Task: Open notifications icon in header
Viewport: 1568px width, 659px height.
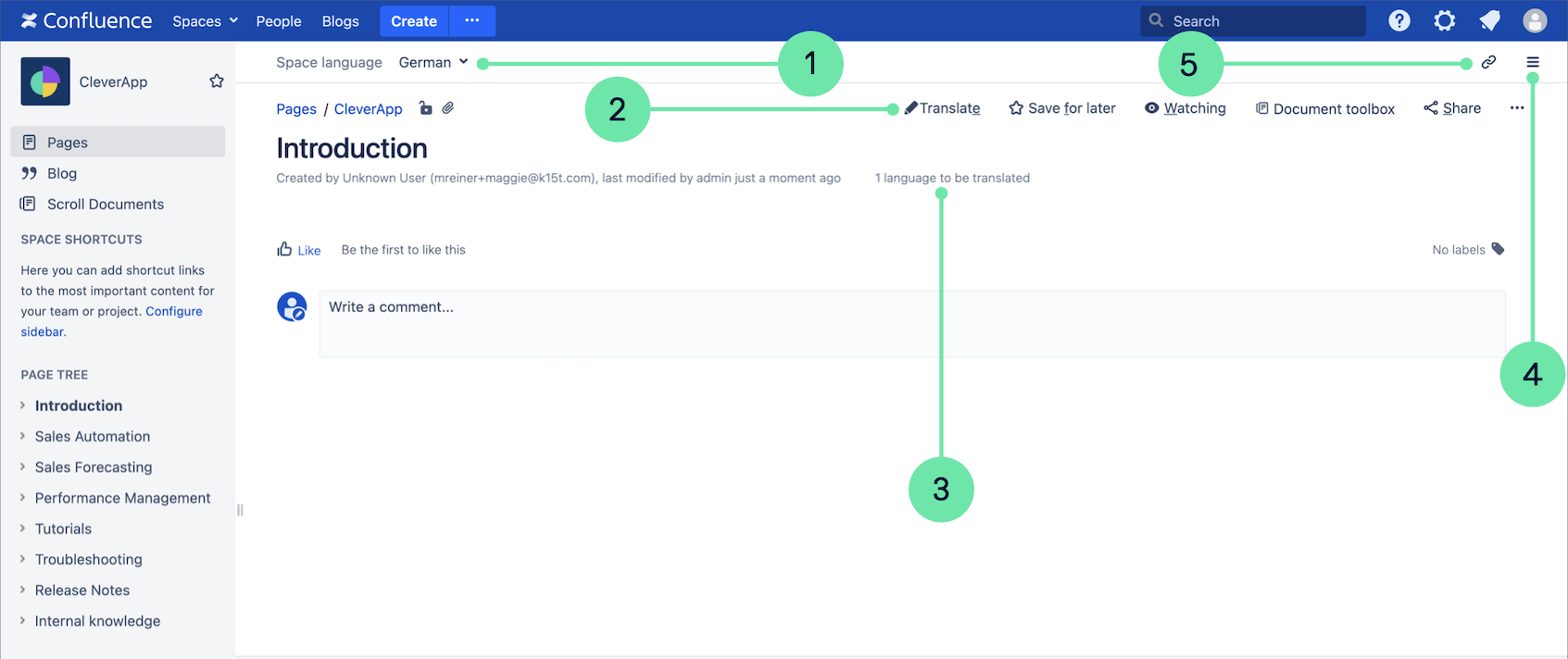Action: pos(1489,20)
